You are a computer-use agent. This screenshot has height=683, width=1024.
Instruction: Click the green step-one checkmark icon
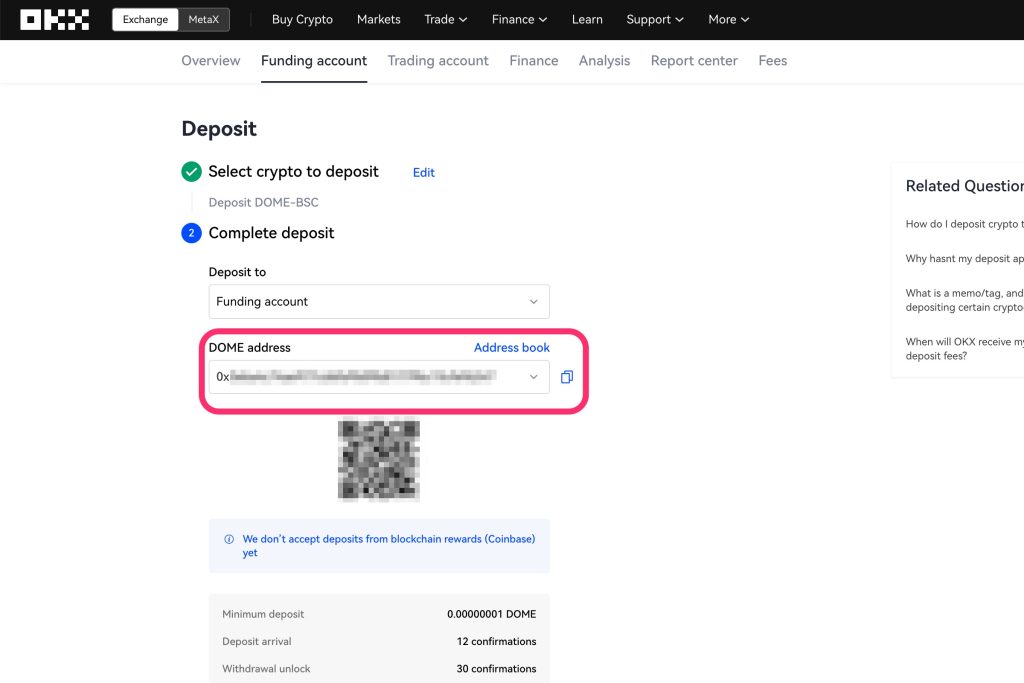pyautogui.click(x=191, y=172)
